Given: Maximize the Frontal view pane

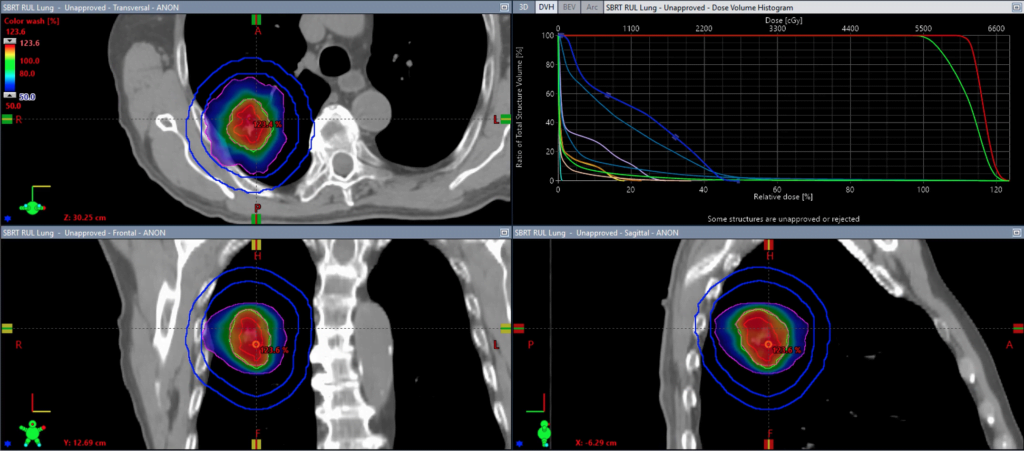Looking at the screenshot, I should point(504,232).
